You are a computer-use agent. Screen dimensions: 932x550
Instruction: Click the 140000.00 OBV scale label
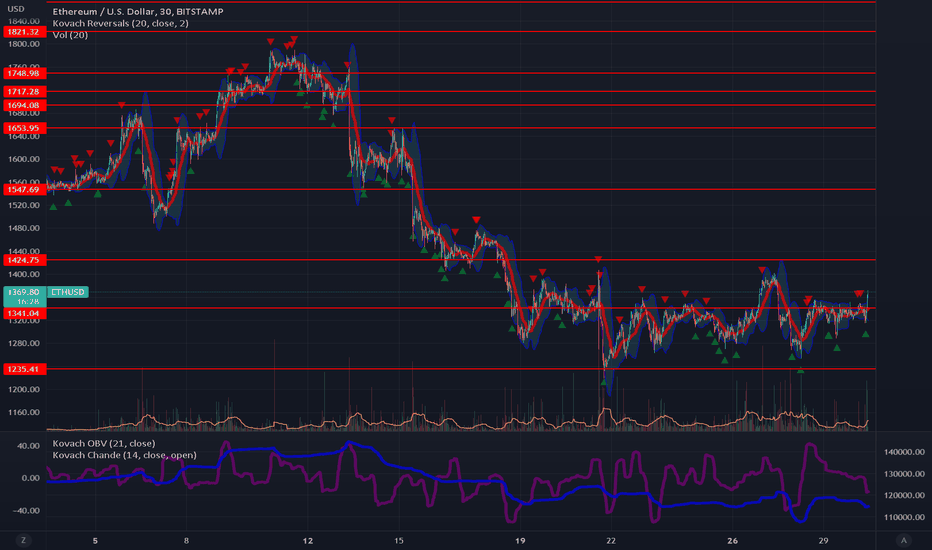click(x=904, y=452)
